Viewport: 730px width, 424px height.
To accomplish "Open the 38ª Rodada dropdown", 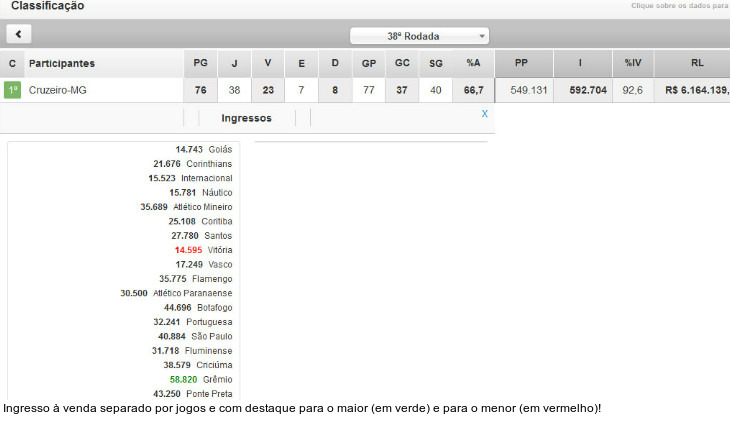I will point(419,36).
